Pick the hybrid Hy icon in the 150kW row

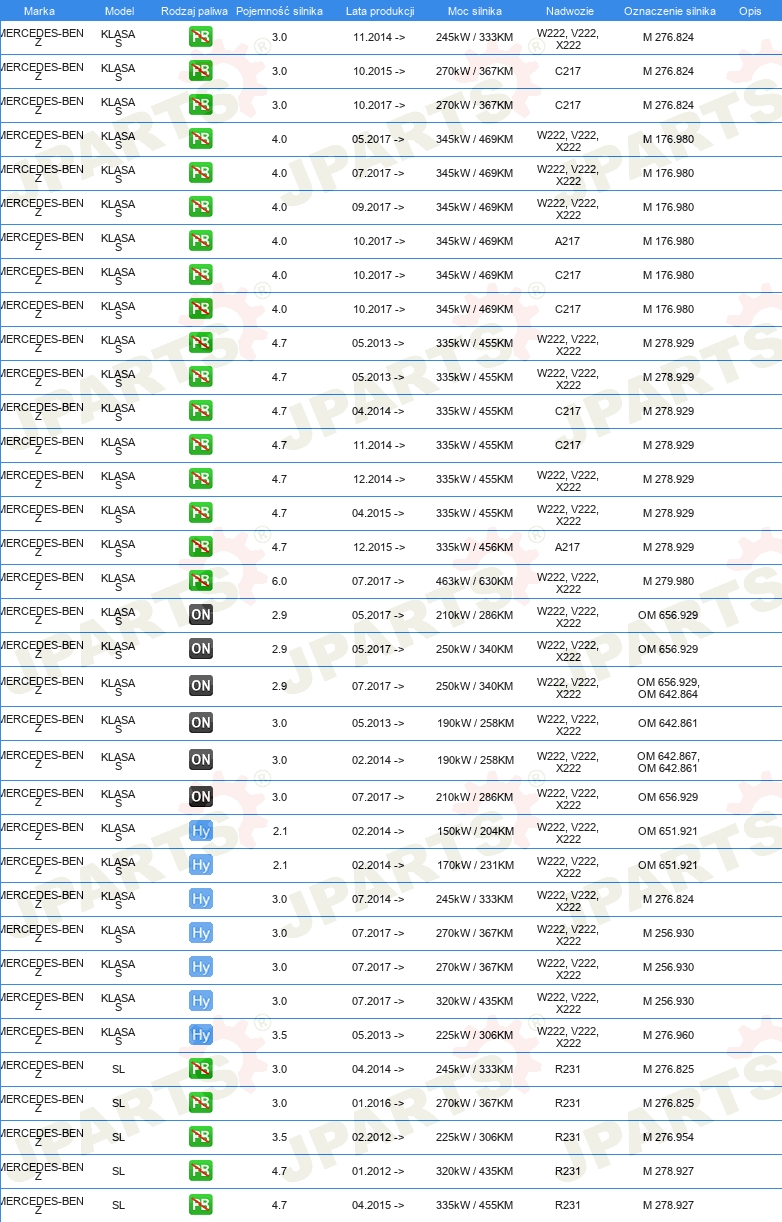click(x=201, y=831)
